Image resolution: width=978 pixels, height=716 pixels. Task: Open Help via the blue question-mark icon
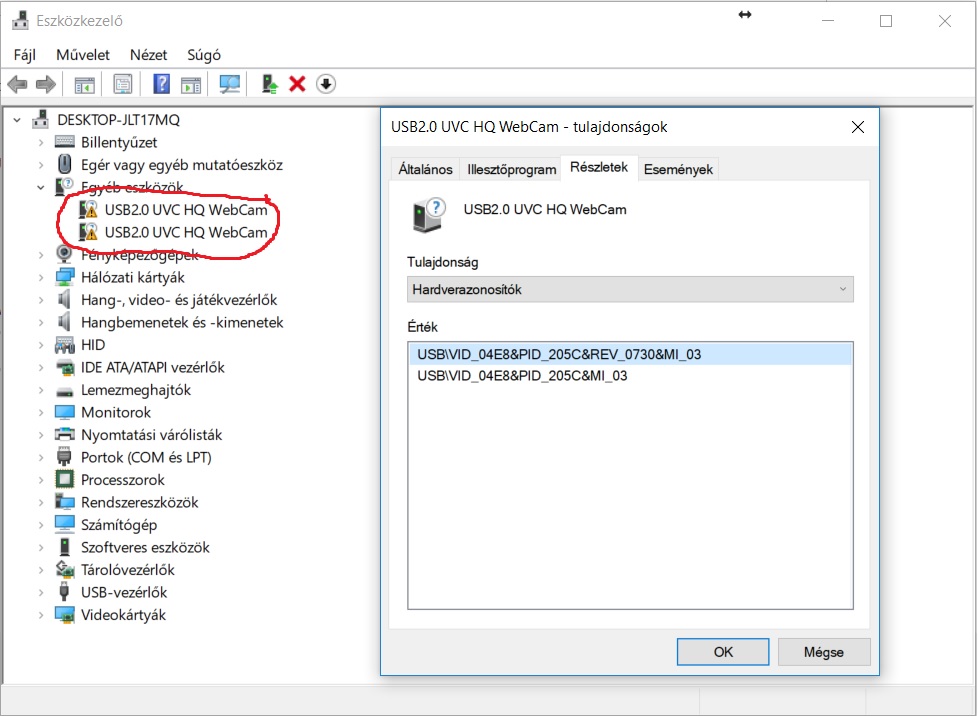(162, 84)
